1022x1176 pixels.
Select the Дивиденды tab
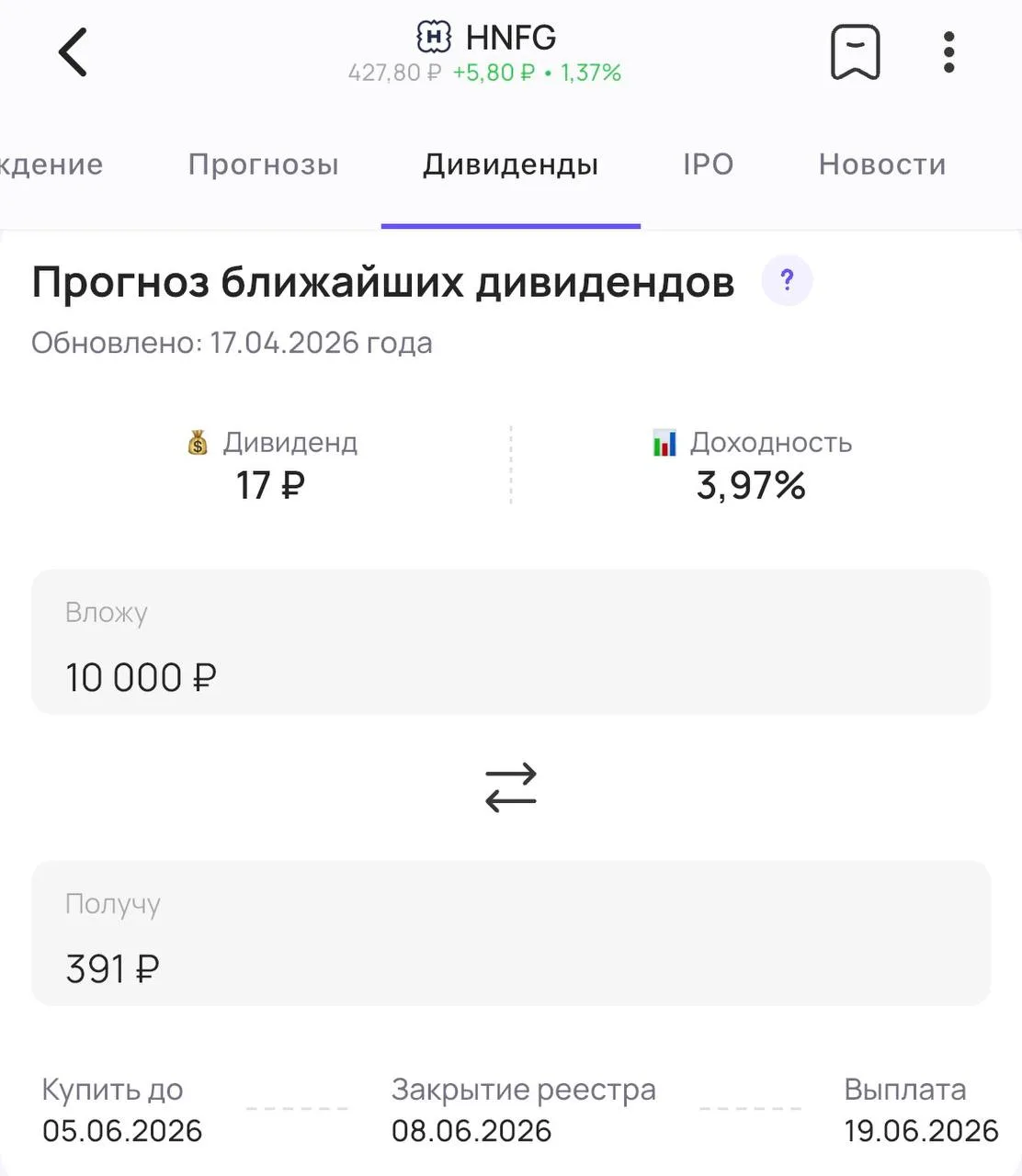click(511, 164)
